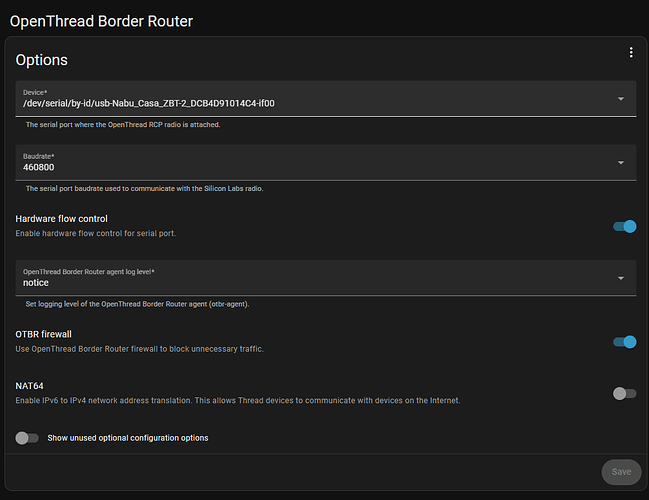
Task: Click the OTBR firewall label
Action: 43,334
